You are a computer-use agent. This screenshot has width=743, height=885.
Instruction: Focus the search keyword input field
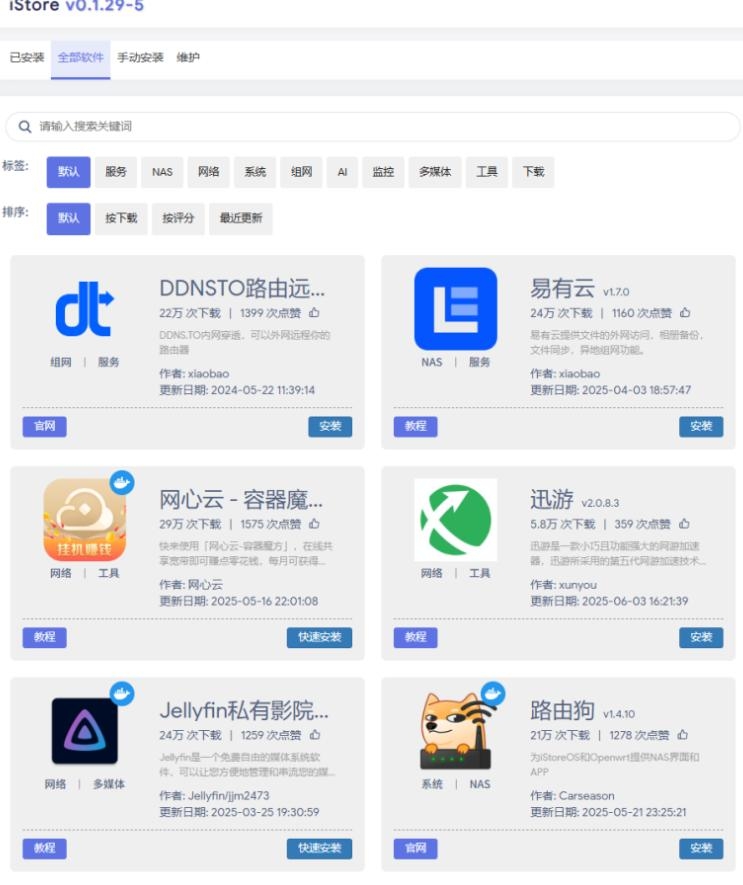(373, 126)
